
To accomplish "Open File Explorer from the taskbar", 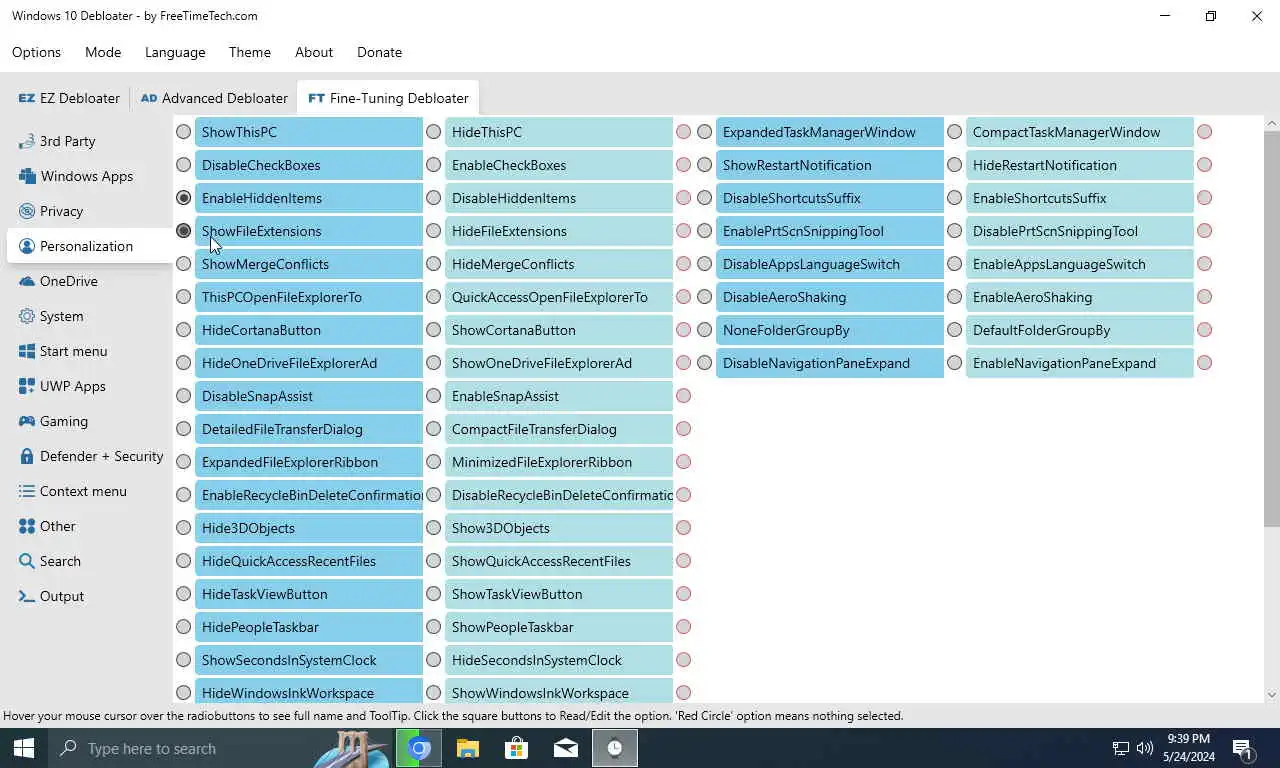I will (x=468, y=748).
